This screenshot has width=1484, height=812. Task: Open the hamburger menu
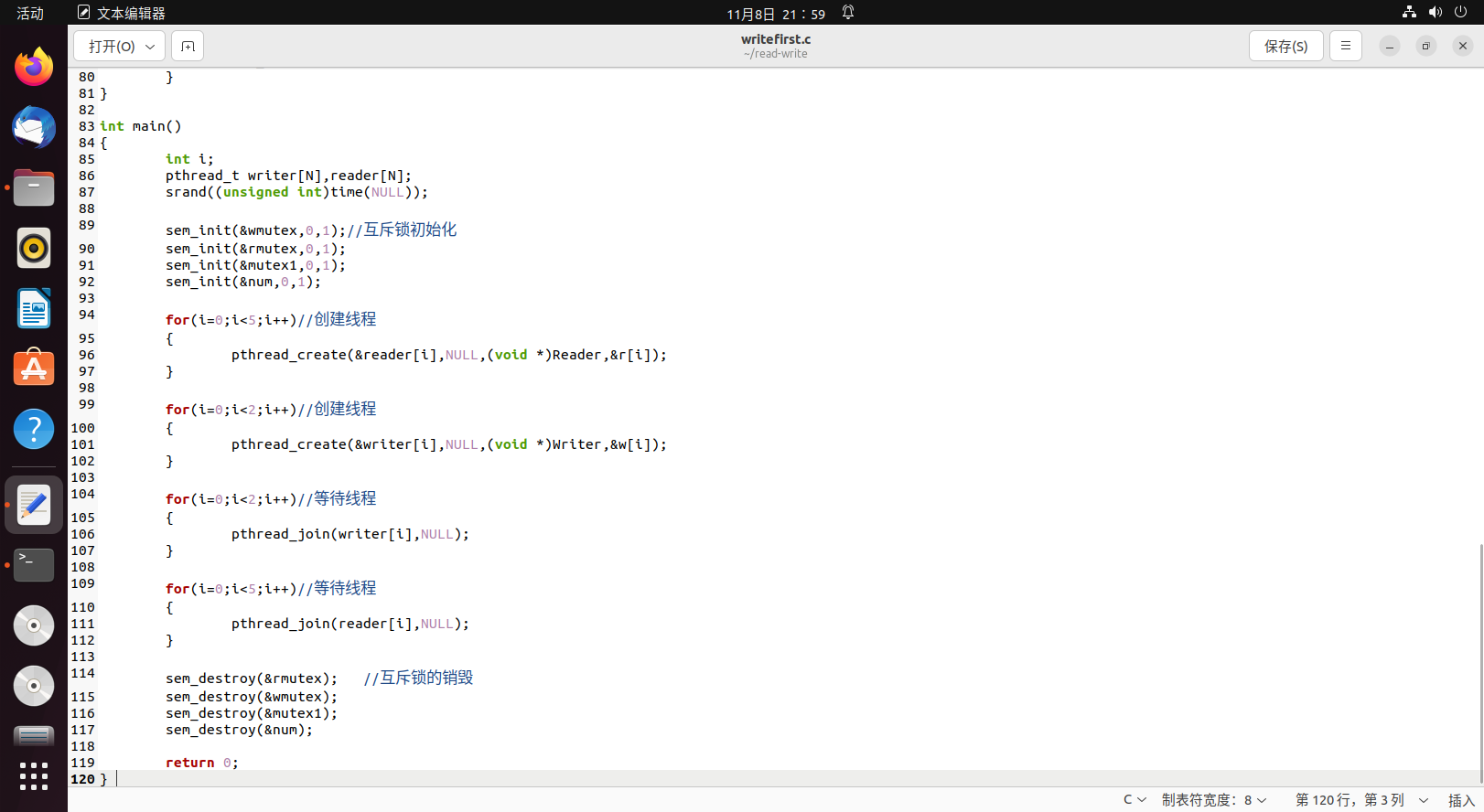[1345, 46]
